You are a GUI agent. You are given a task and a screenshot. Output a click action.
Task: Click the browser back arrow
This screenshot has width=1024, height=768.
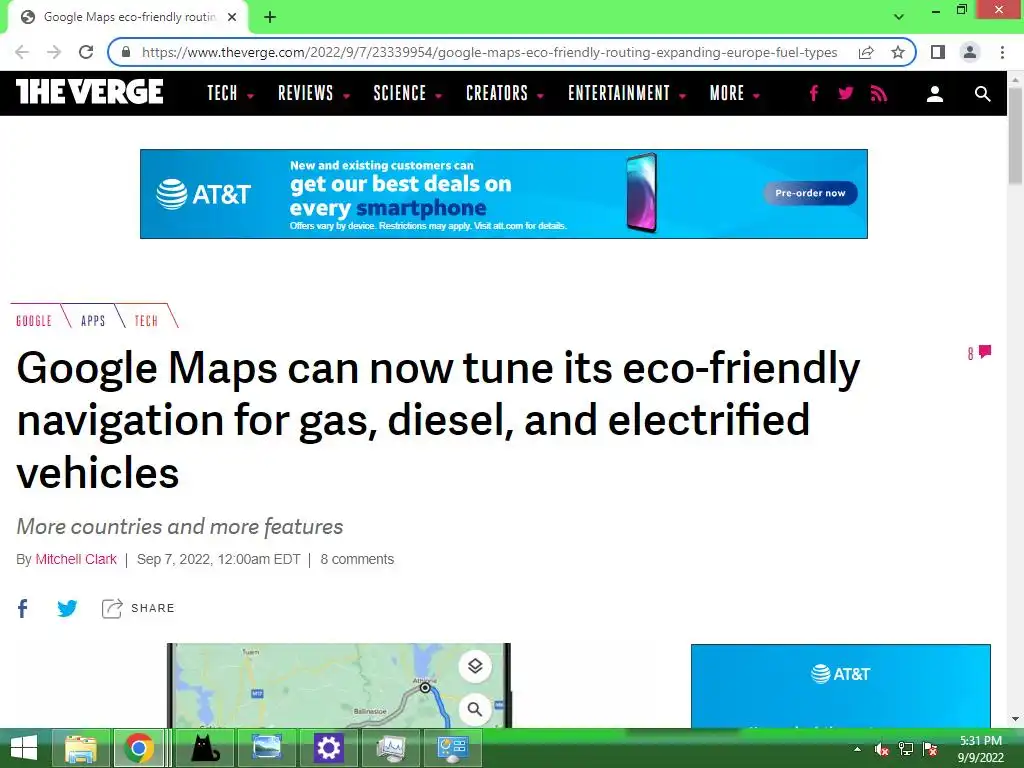click(x=22, y=52)
